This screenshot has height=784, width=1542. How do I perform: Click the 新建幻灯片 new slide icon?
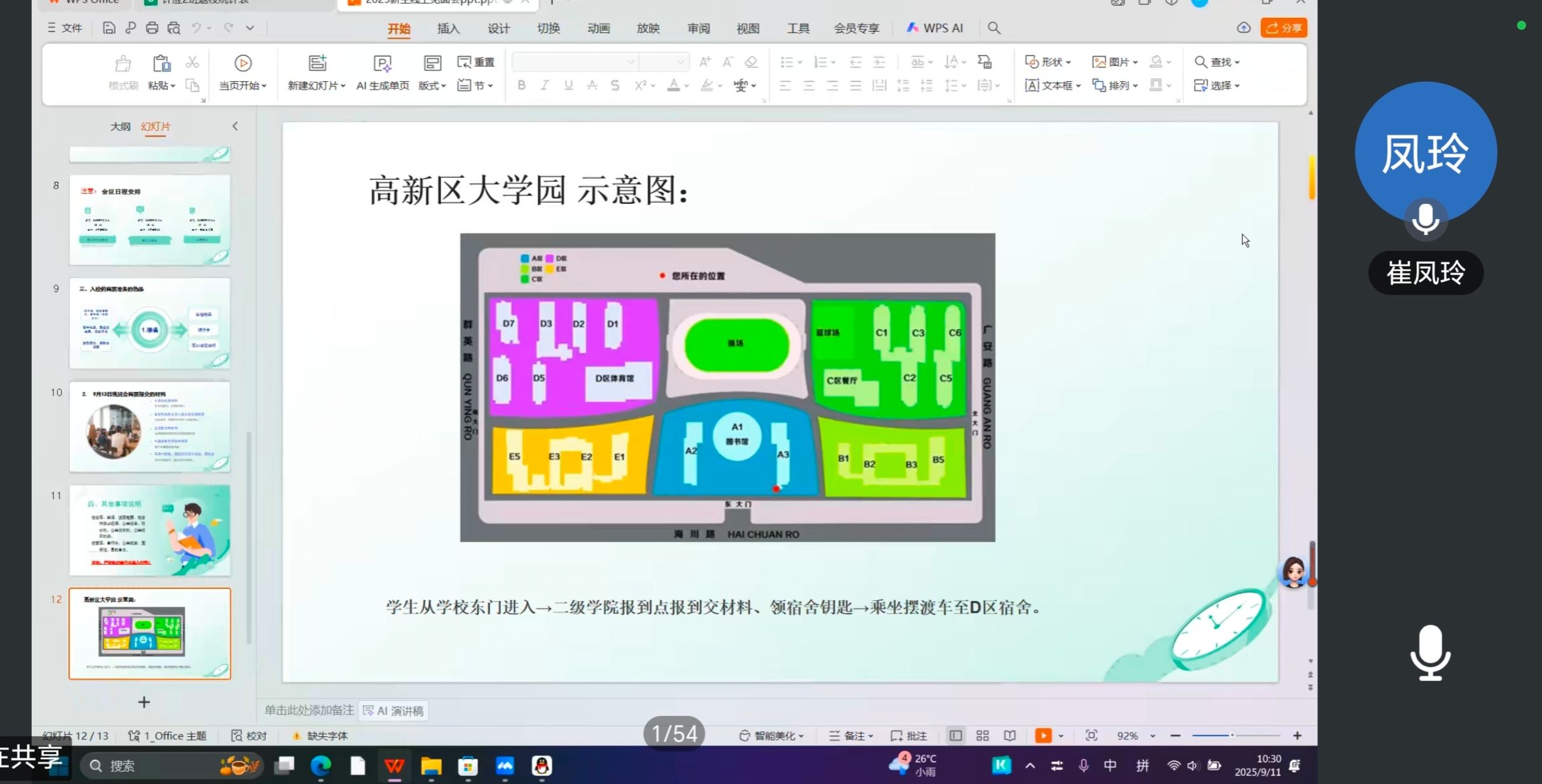pyautogui.click(x=317, y=63)
